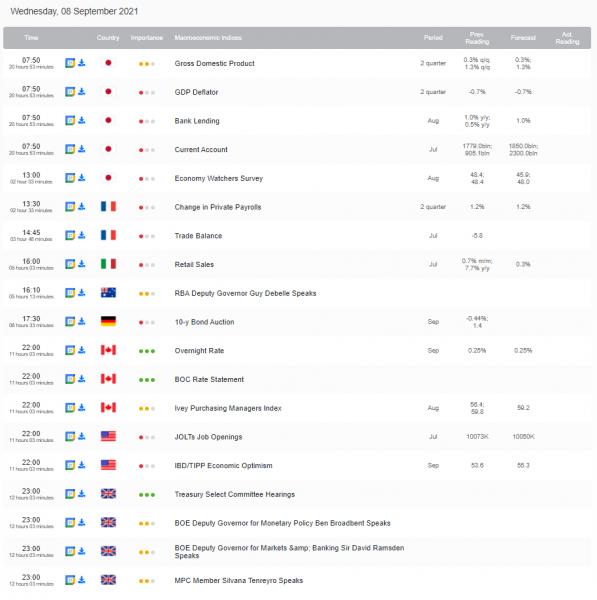Open MPC Member Silvana Tenreyro Speaks event
This screenshot has width=597, height=600.
tap(239, 580)
